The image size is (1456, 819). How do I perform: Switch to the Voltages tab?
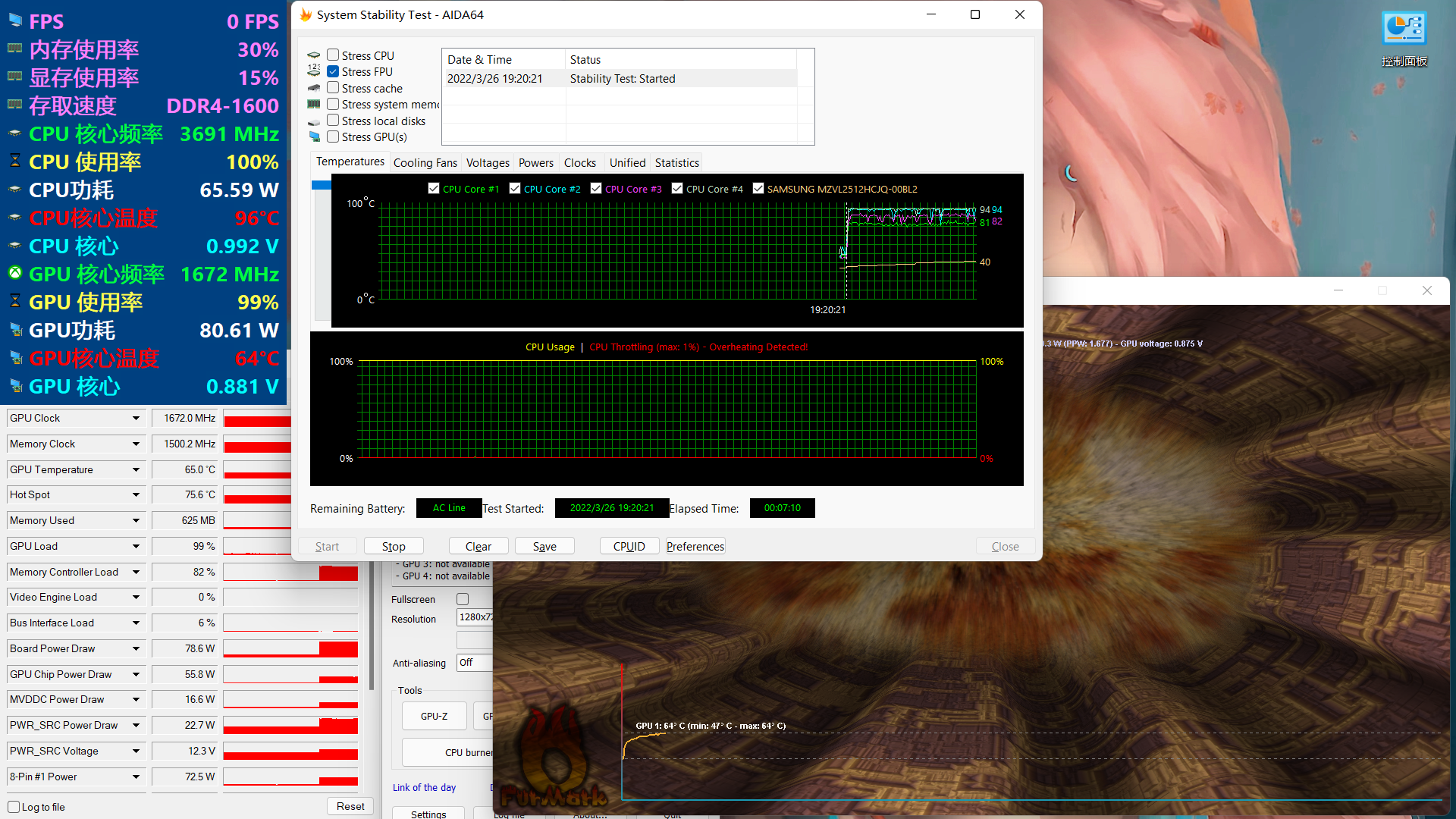pyautogui.click(x=488, y=162)
